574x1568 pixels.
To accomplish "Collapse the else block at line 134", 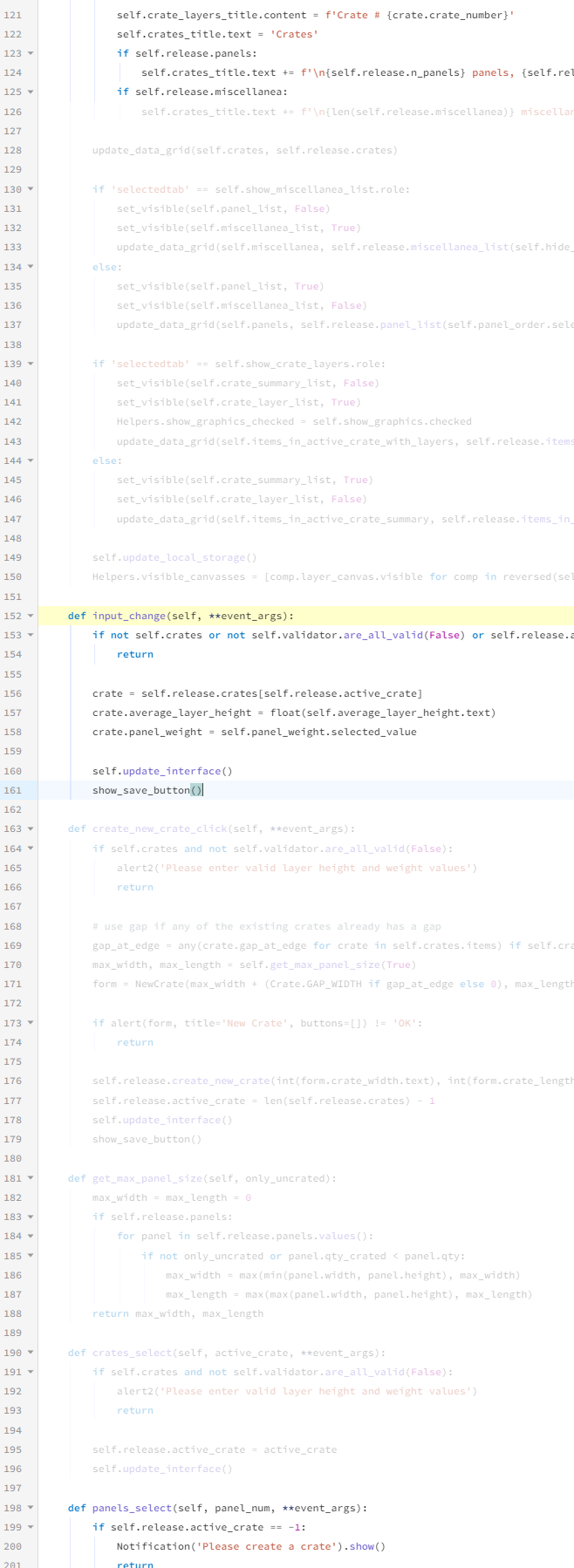I will pyautogui.click(x=31, y=267).
